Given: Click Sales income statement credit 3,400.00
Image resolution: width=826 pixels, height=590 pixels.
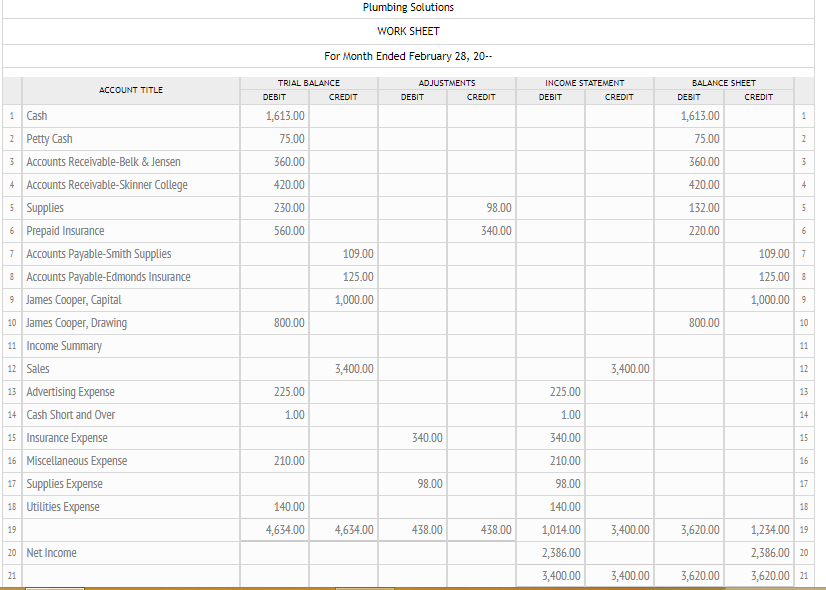Looking at the screenshot, I should pos(620,369).
